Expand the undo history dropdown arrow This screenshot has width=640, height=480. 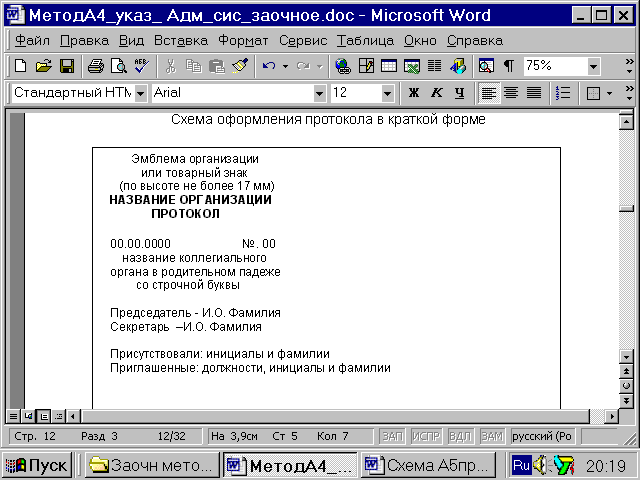point(285,66)
